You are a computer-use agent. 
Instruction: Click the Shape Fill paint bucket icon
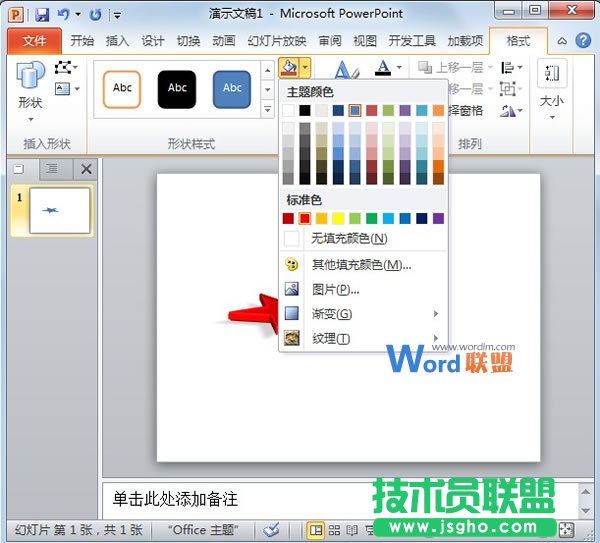point(289,68)
